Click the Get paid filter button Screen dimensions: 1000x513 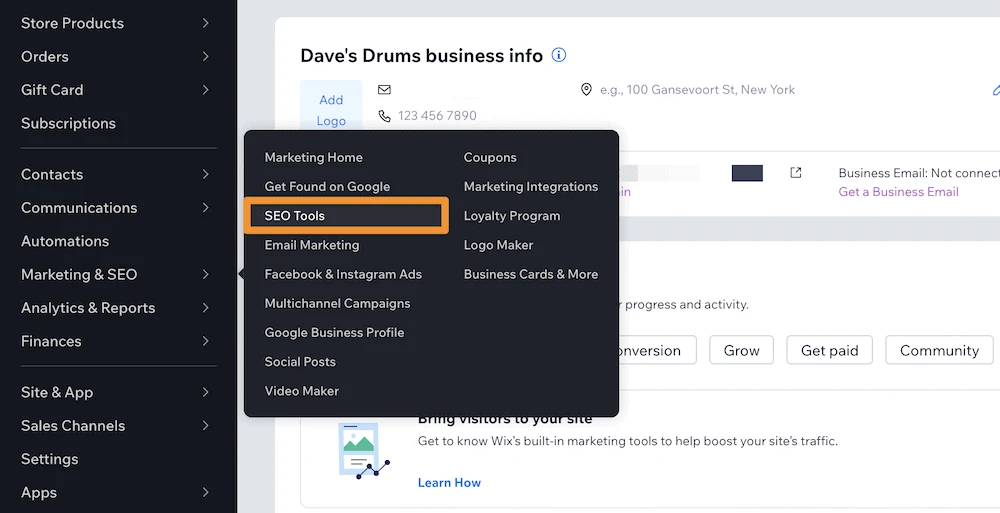click(829, 350)
